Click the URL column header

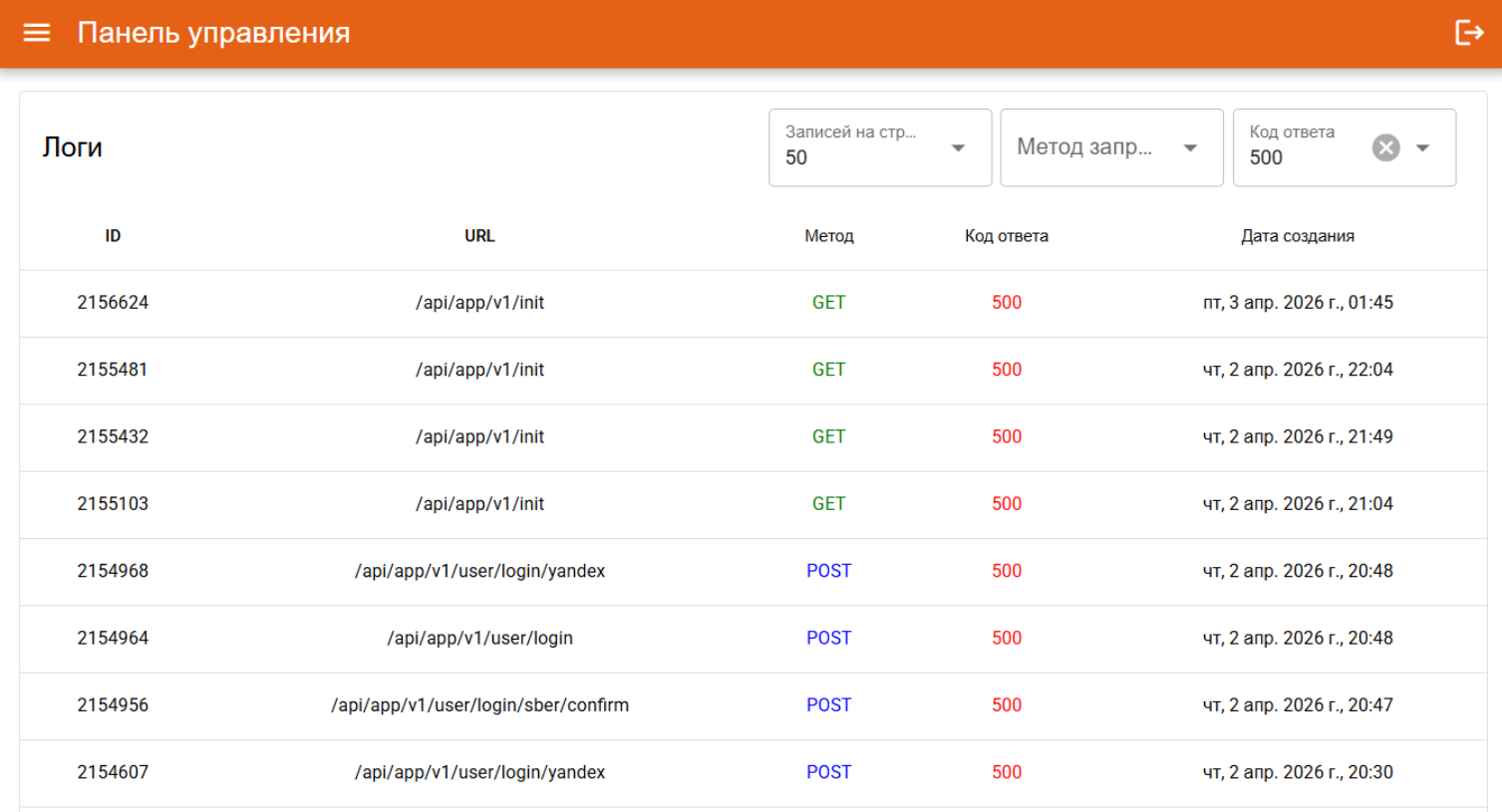pyautogui.click(x=479, y=236)
